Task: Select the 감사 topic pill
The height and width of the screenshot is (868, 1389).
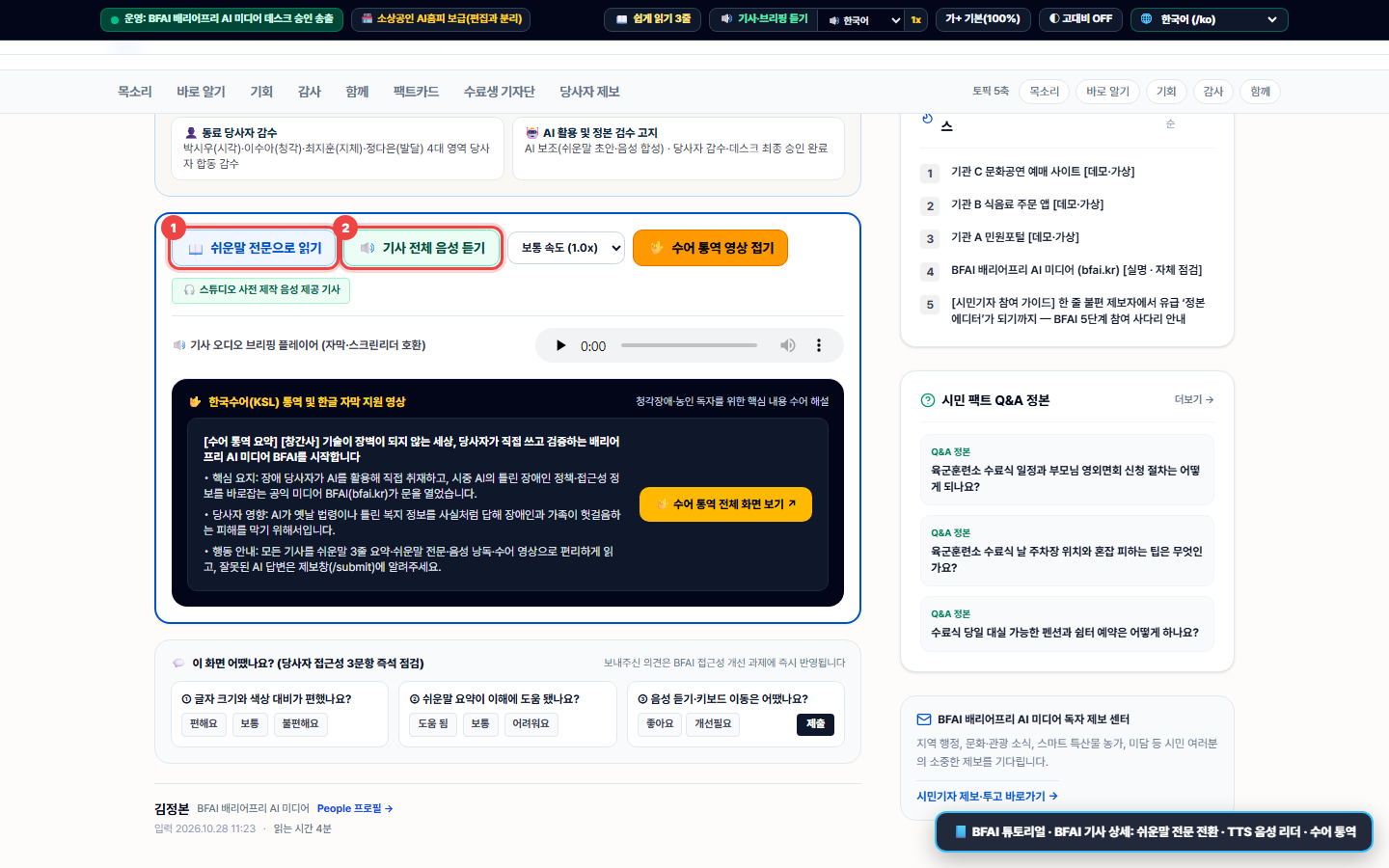Action: coord(1213,92)
